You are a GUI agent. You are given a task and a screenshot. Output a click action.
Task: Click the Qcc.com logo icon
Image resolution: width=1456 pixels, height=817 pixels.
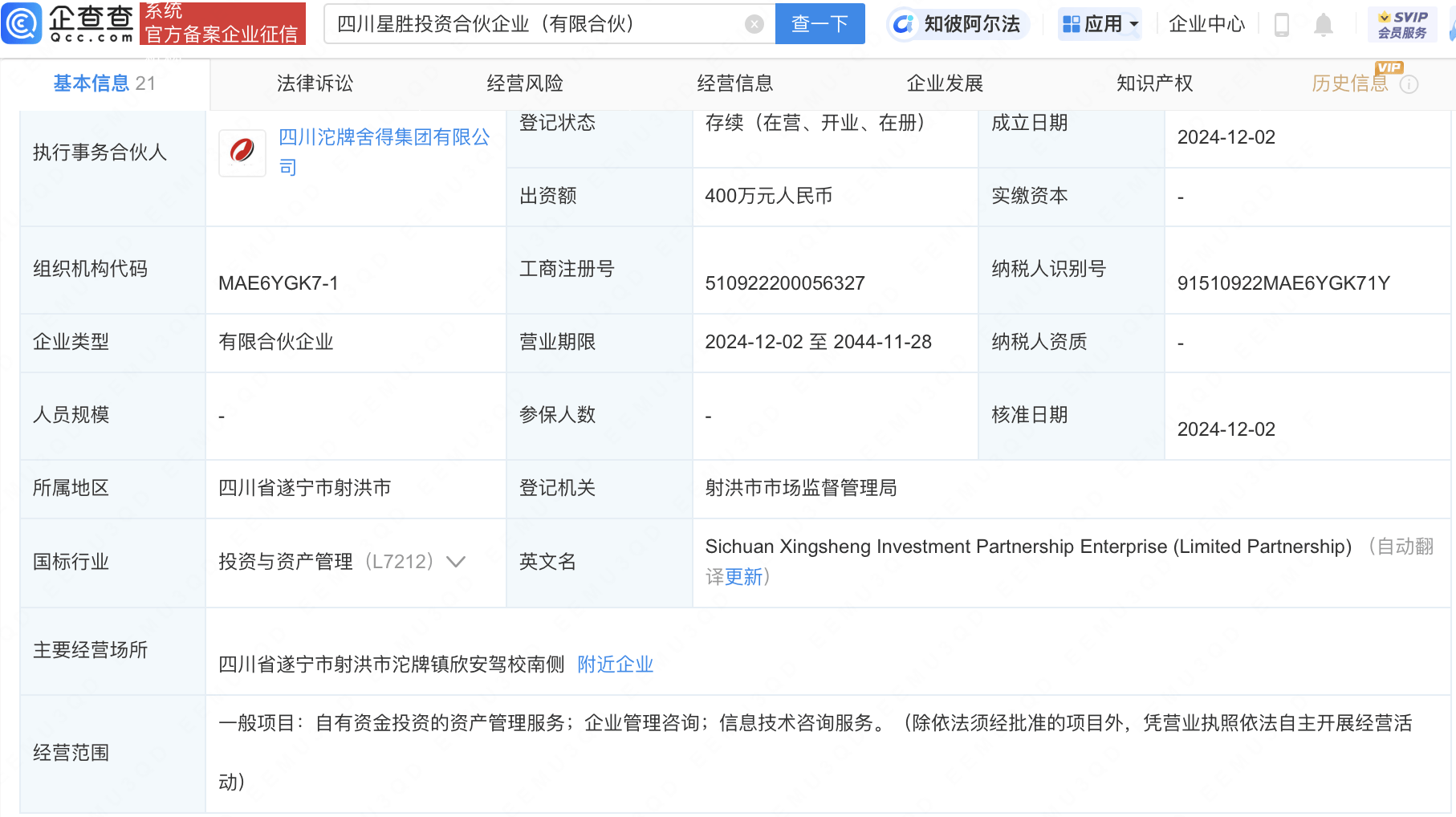(22, 23)
